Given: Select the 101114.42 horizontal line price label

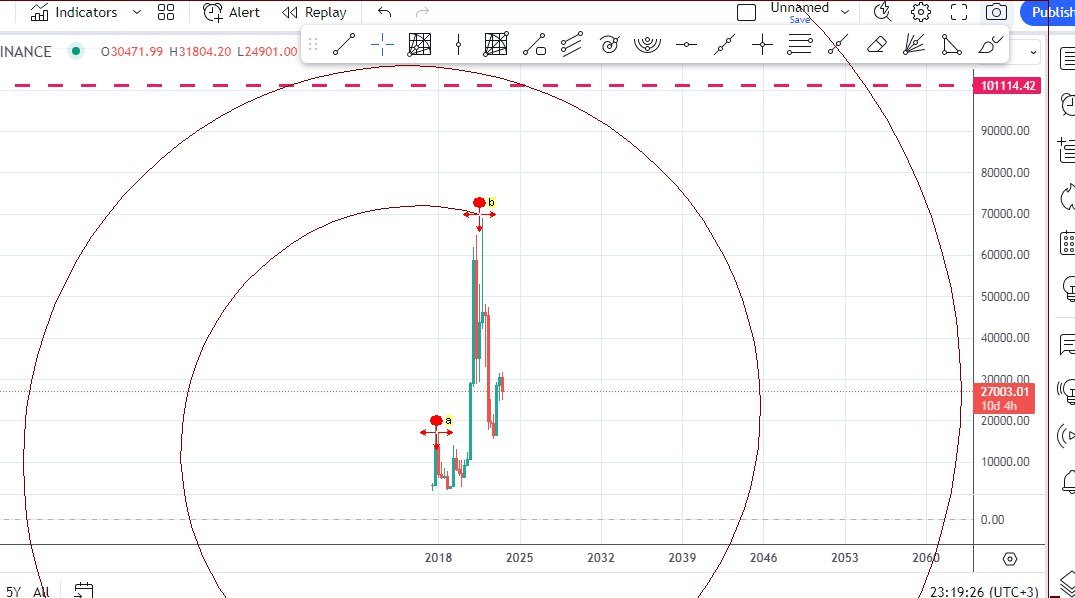Looking at the screenshot, I should [x=1008, y=86].
